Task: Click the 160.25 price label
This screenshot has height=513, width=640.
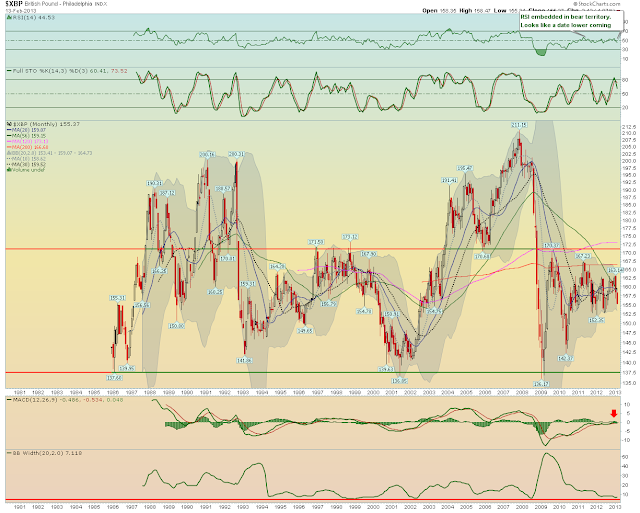Action: [215, 292]
